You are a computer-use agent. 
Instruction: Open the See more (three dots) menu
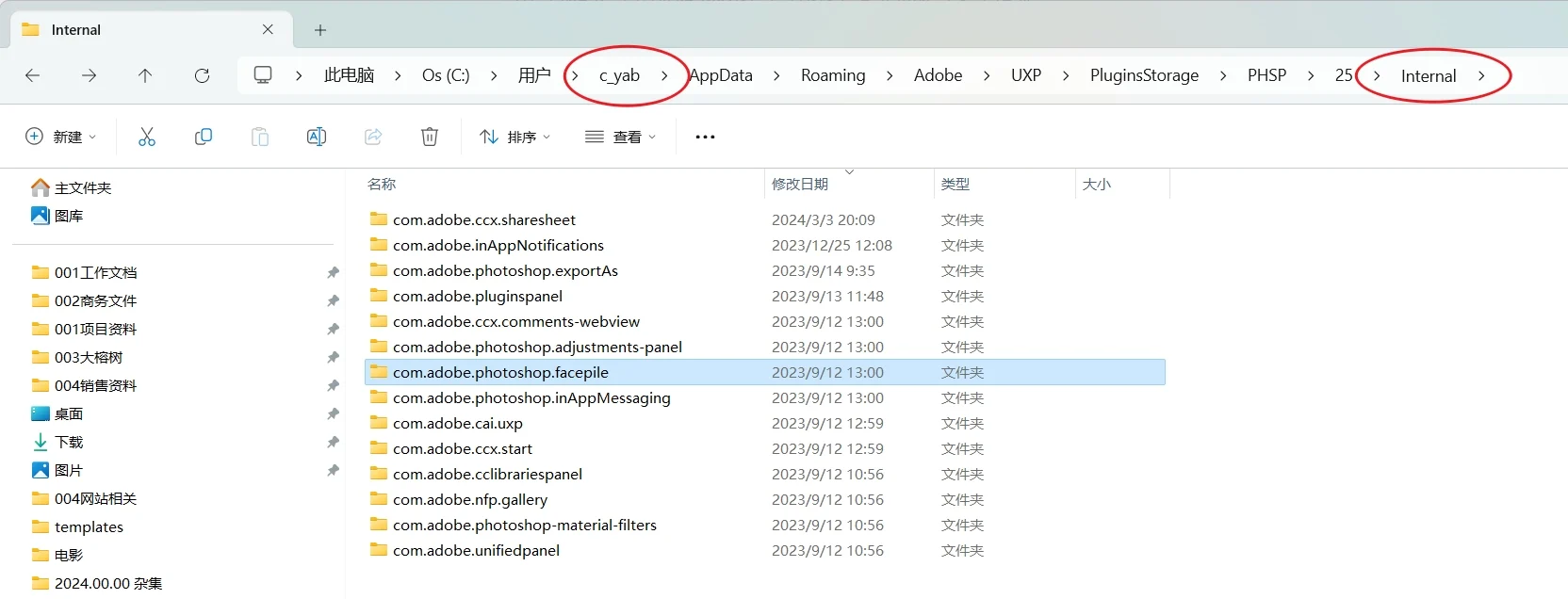pyautogui.click(x=705, y=137)
